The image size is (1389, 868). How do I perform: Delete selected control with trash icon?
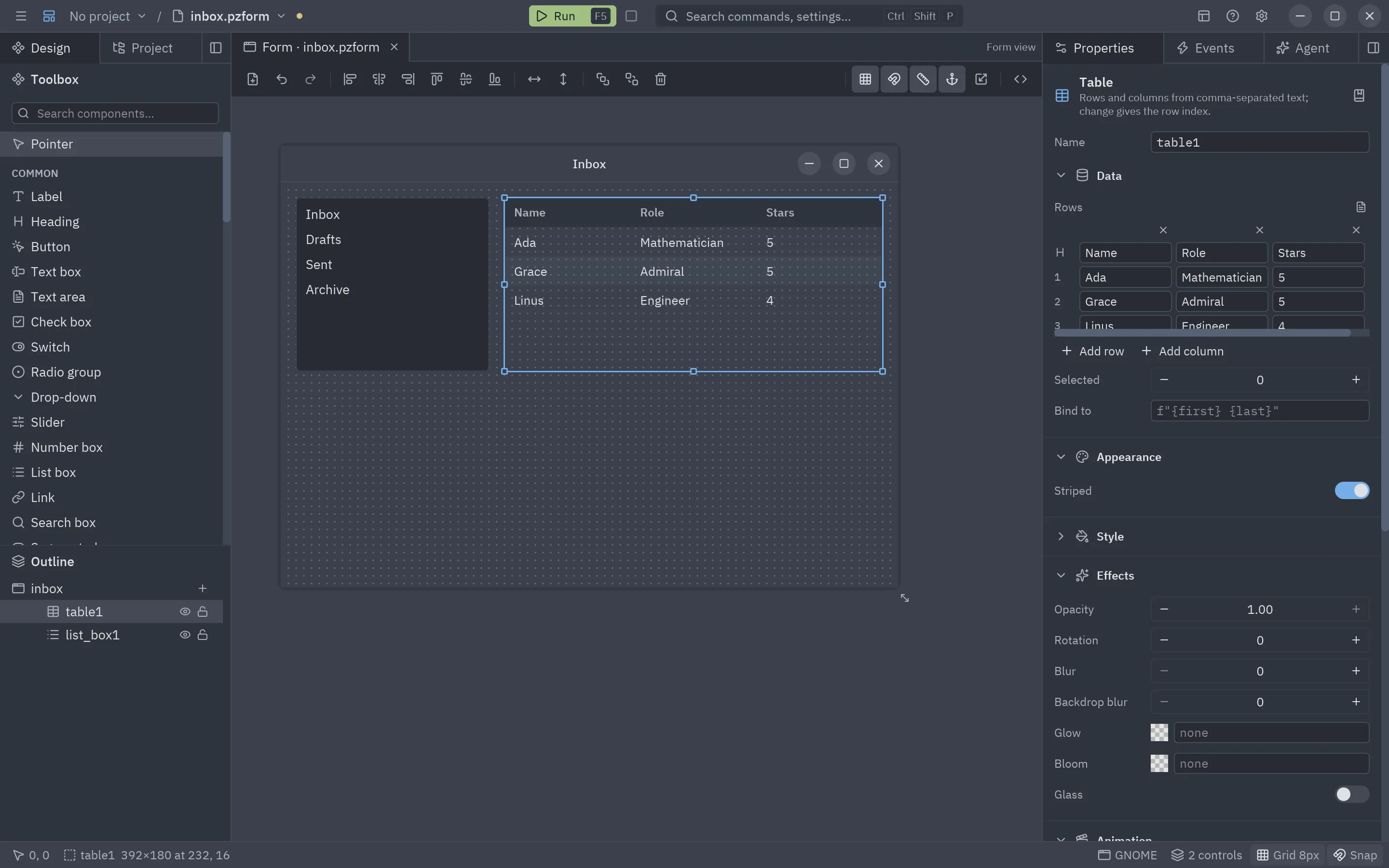pos(661,79)
